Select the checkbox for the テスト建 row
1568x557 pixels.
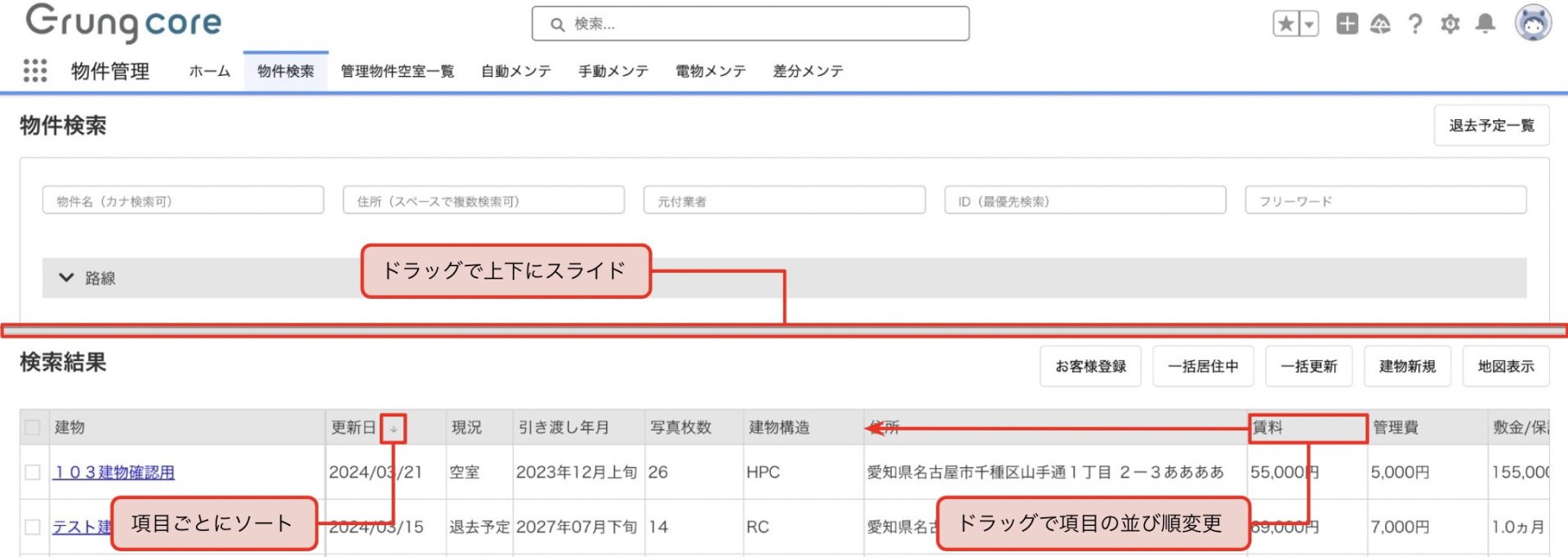click(x=33, y=527)
